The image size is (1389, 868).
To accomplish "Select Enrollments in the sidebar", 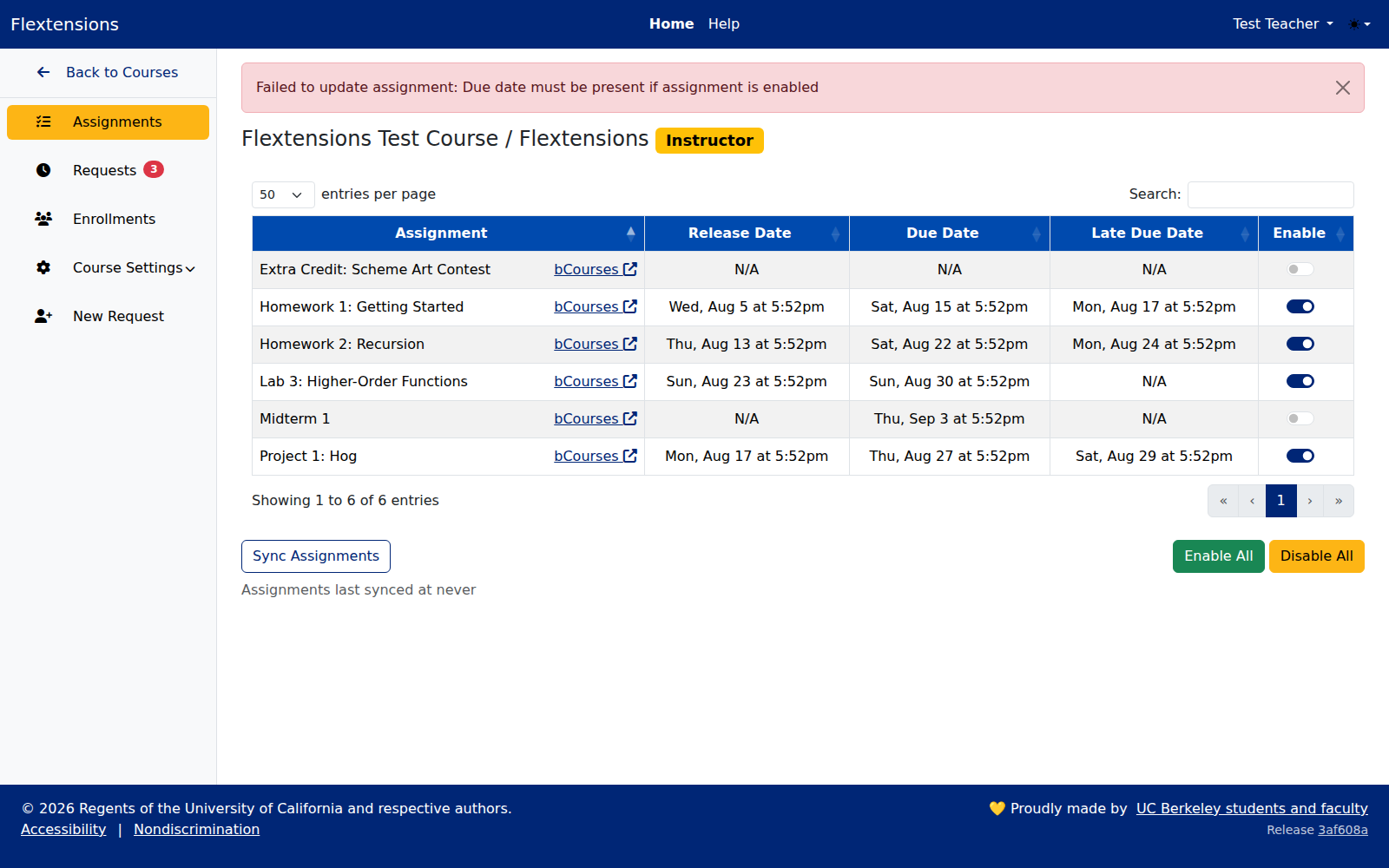I will (x=108, y=220).
